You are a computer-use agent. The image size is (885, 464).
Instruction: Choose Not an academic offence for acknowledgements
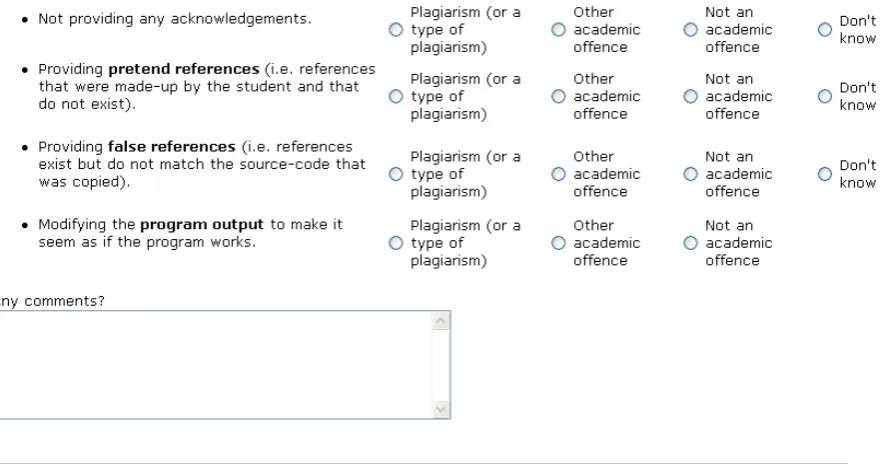pyautogui.click(x=690, y=29)
